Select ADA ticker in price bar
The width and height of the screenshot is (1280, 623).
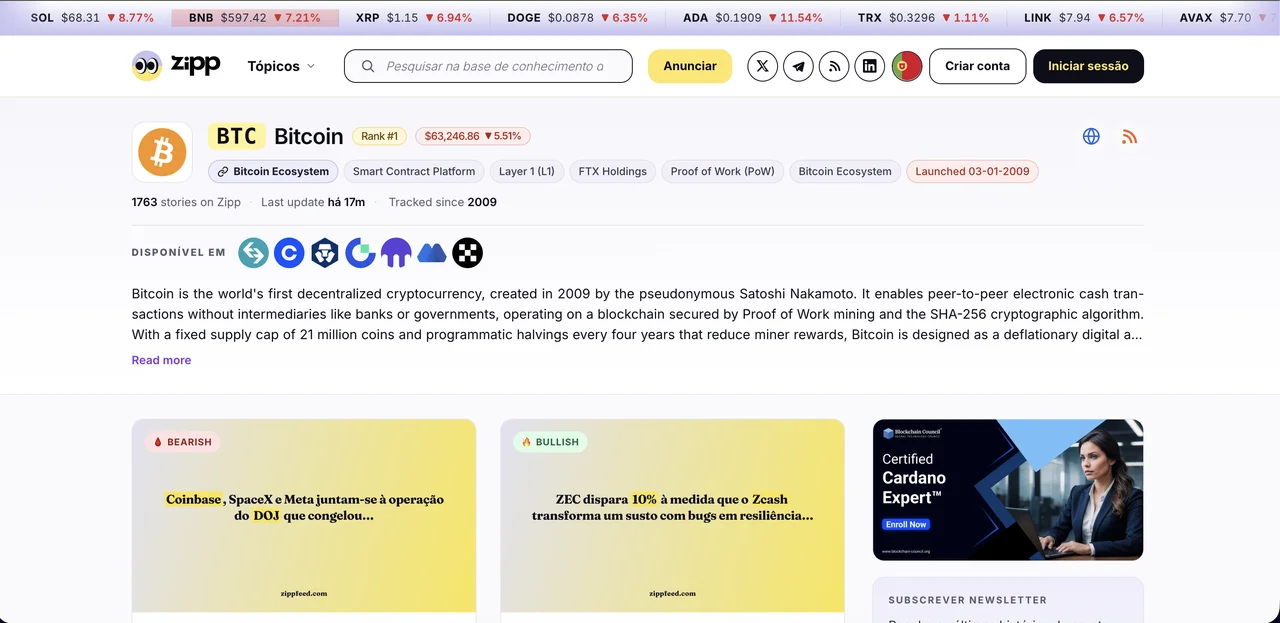[753, 18]
